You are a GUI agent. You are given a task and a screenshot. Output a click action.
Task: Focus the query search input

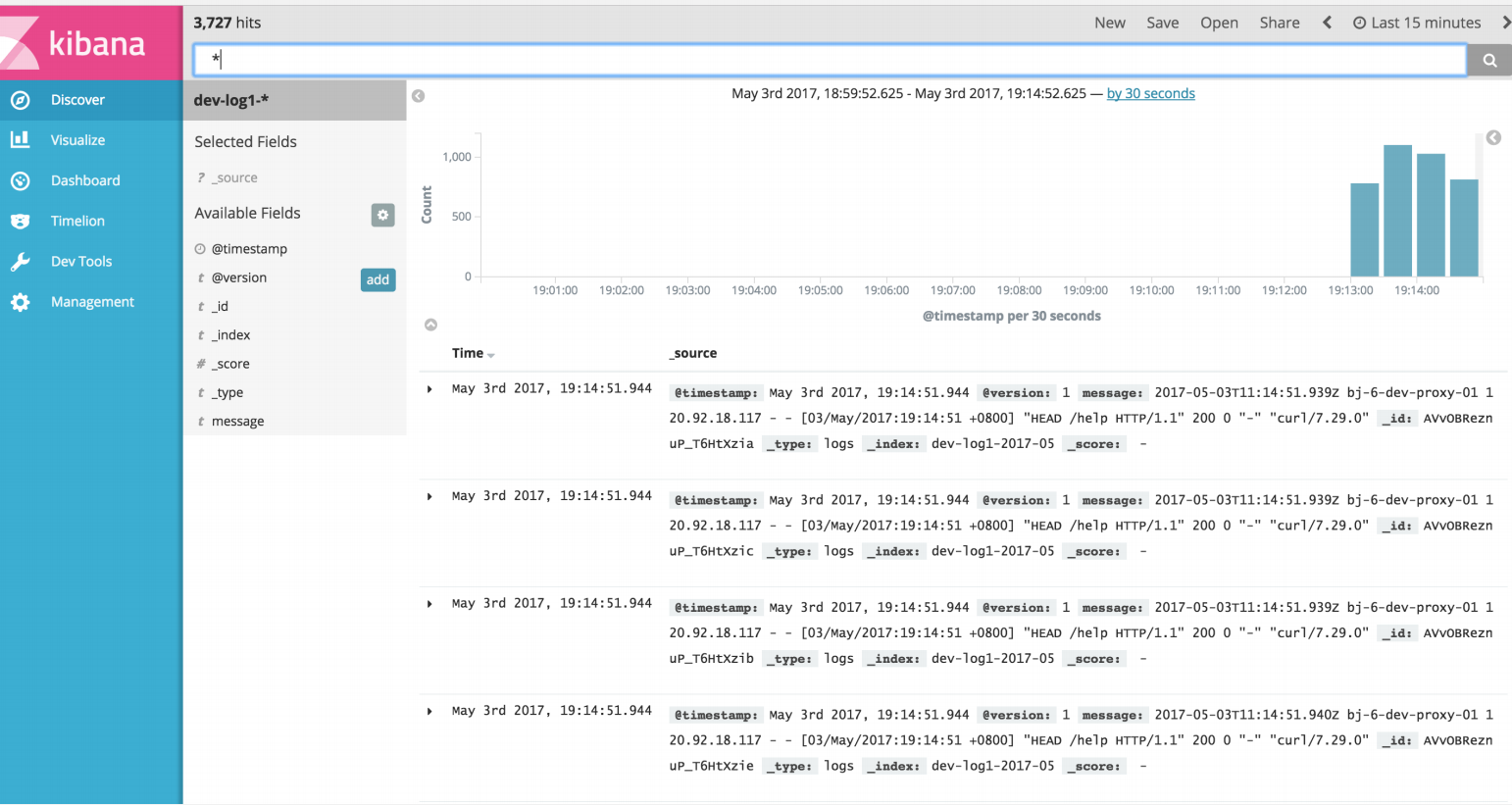click(x=829, y=61)
